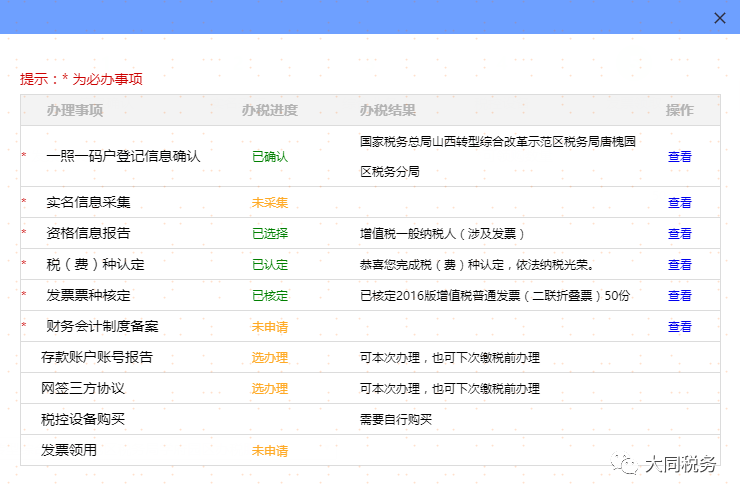Click result text 需要自行购买
The height and width of the screenshot is (496, 740).
(x=395, y=420)
